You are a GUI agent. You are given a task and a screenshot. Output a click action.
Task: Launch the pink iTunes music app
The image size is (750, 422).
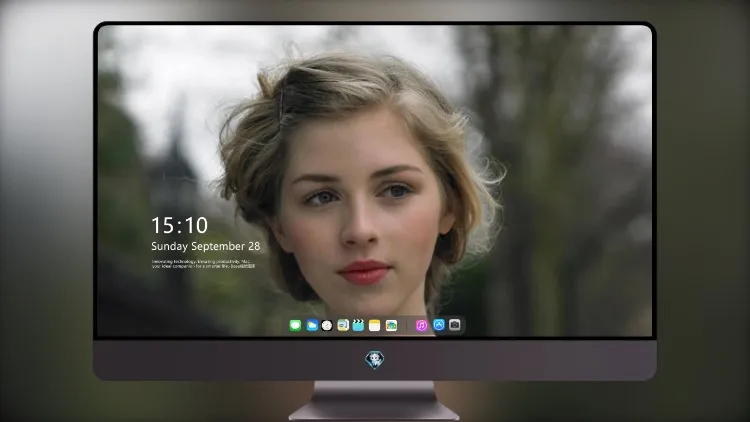[x=421, y=325]
